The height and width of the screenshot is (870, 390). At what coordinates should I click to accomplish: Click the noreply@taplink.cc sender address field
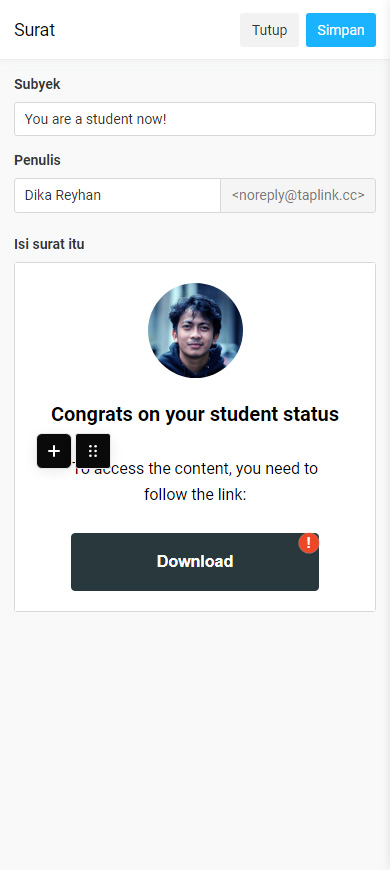[298, 195]
